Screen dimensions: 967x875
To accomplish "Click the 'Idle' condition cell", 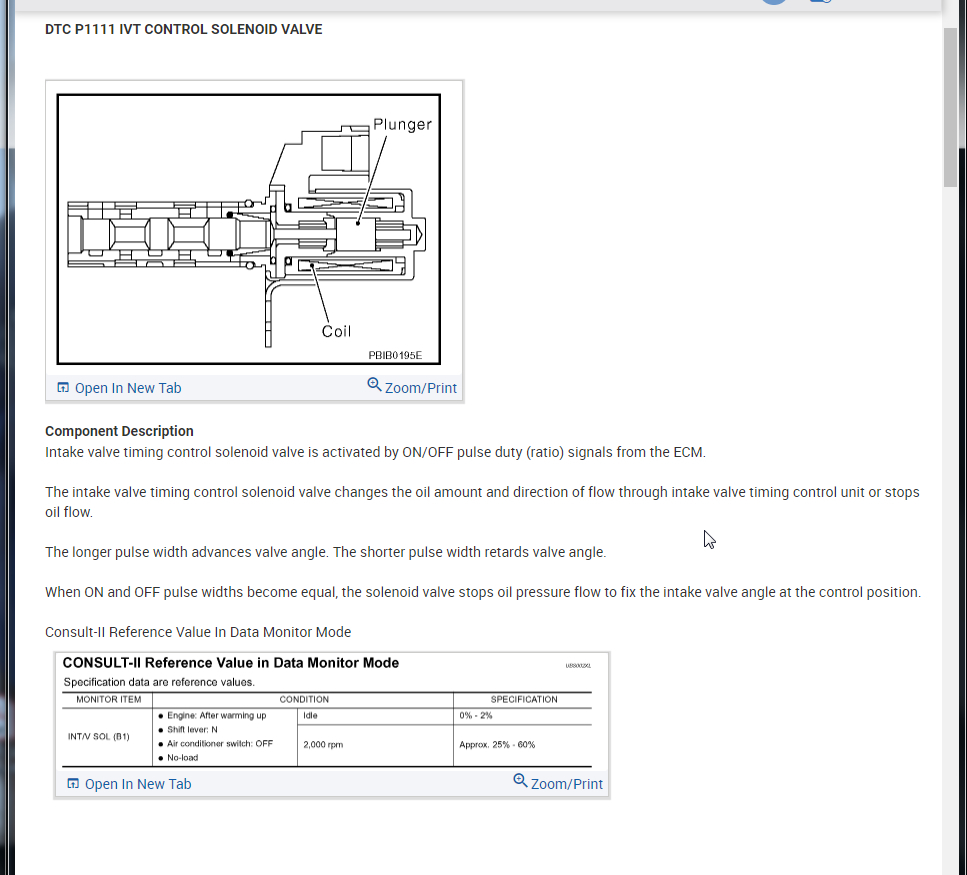I will pyautogui.click(x=310, y=715).
